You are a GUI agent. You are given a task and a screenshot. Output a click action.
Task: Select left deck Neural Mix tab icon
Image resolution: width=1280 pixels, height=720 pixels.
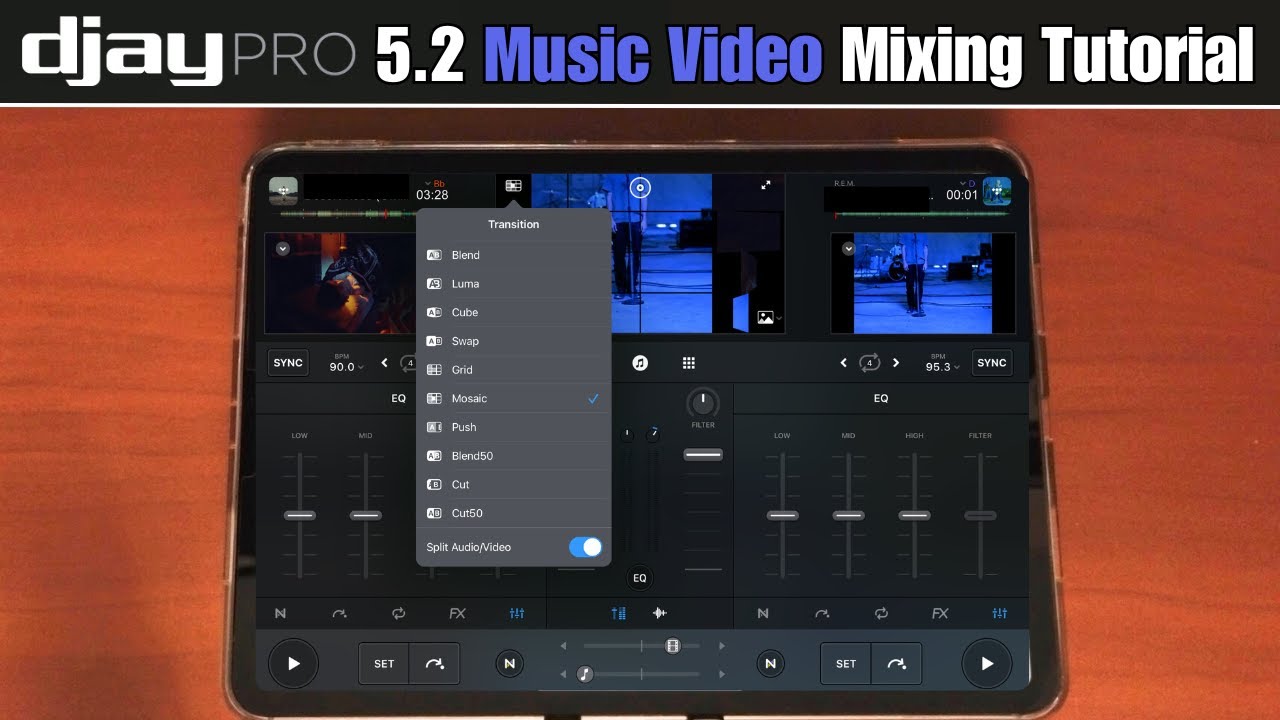coord(281,613)
